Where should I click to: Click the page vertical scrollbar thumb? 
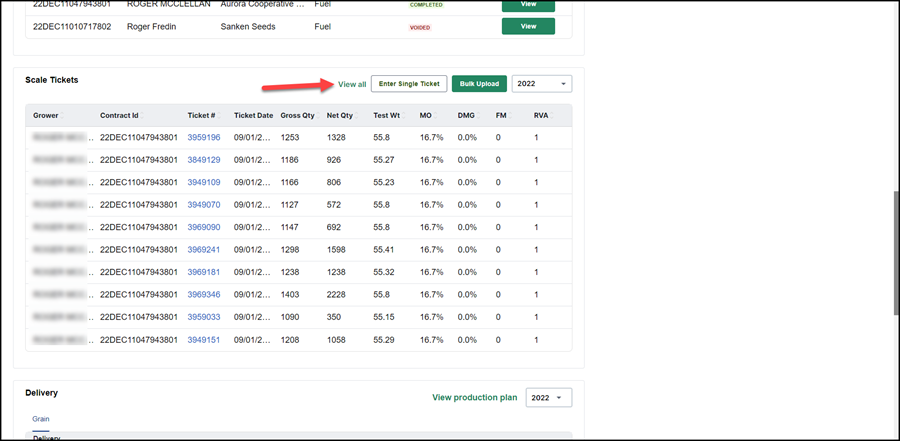click(x=896, y=253)
